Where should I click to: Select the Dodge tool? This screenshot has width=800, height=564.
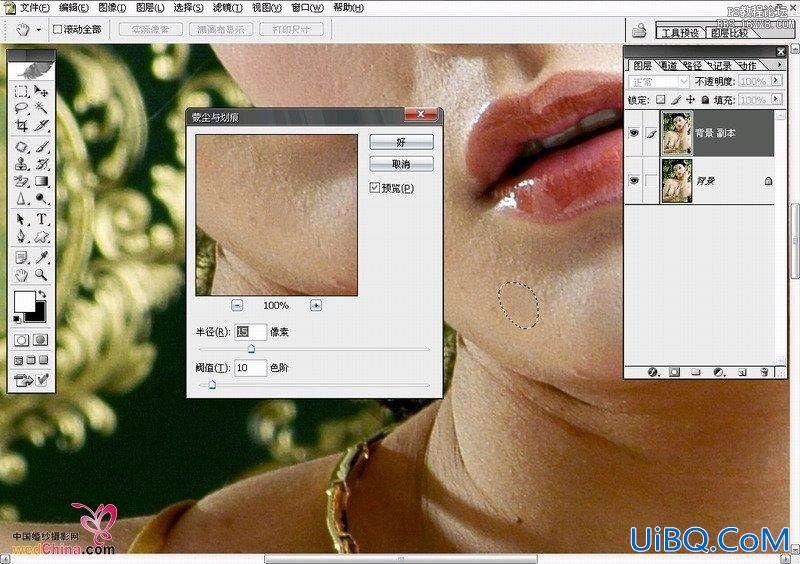click(x=41, y=198)
